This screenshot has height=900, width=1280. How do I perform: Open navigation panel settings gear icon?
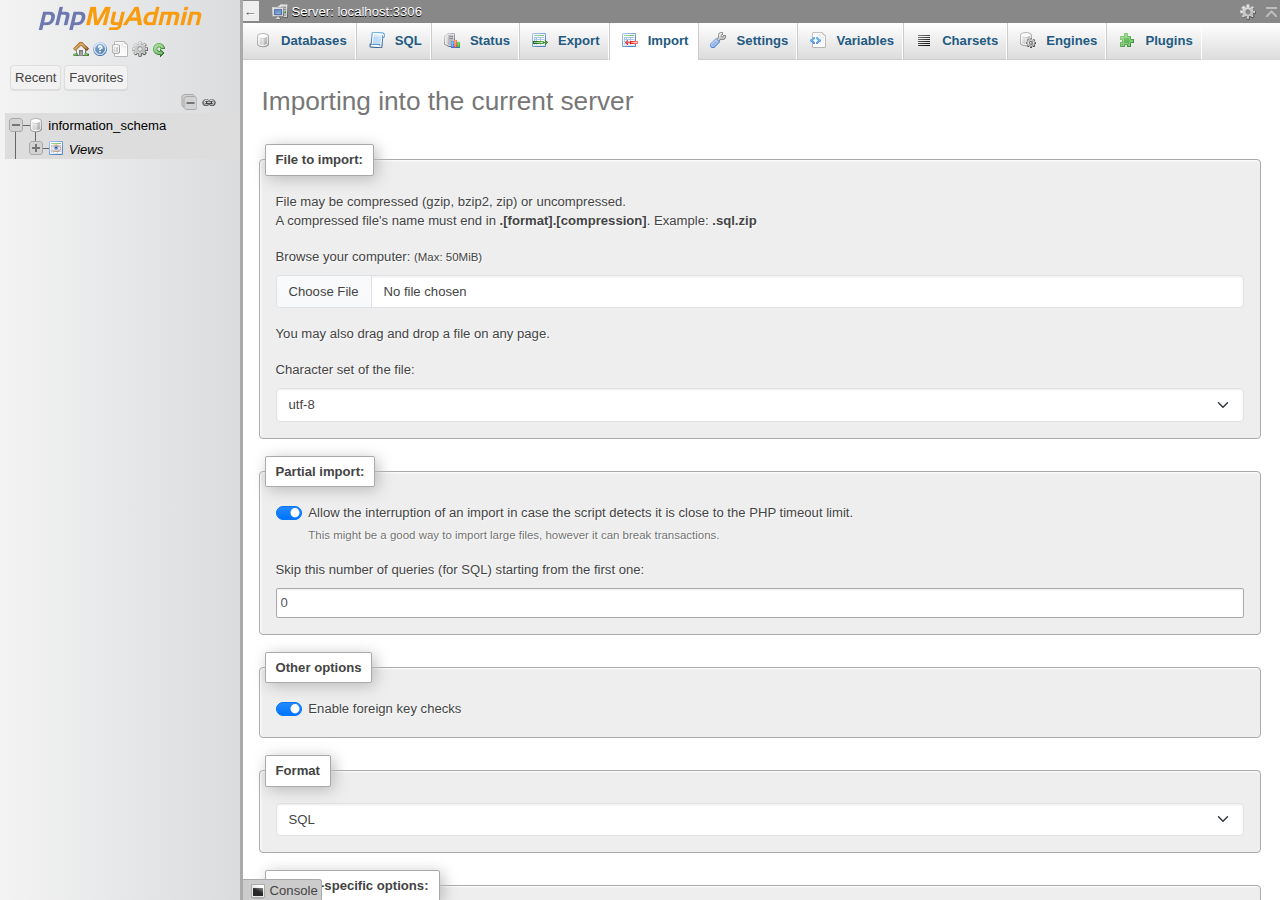point(140,49)
